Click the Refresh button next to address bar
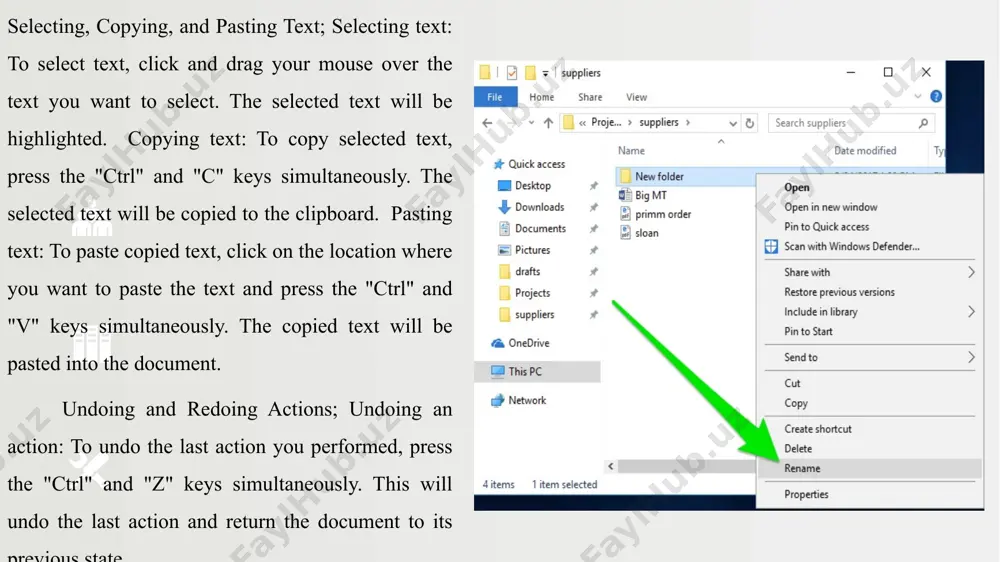 pyautogui.click(x=750, y=123)
